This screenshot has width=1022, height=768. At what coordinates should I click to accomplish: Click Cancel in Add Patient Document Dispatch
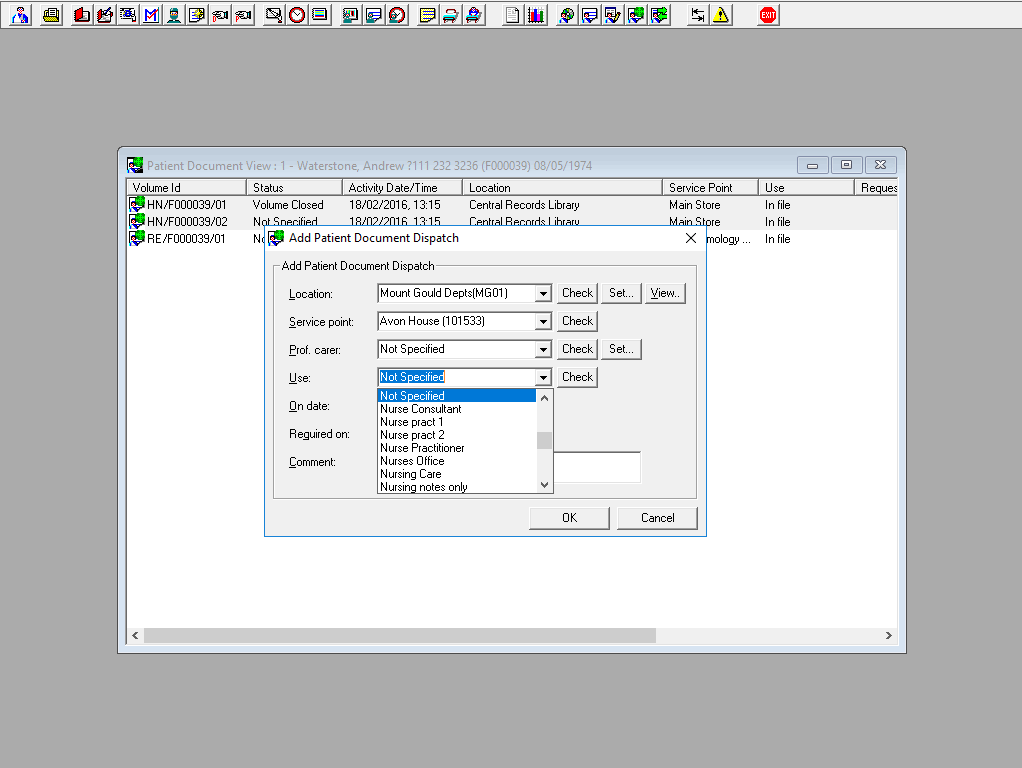pyautogui.click(x=657, y=518)
